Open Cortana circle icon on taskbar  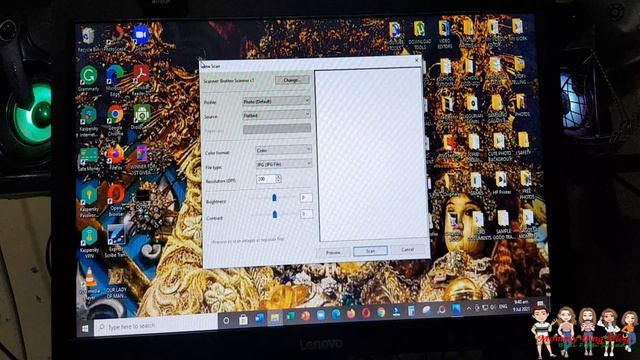click(226, 321)
